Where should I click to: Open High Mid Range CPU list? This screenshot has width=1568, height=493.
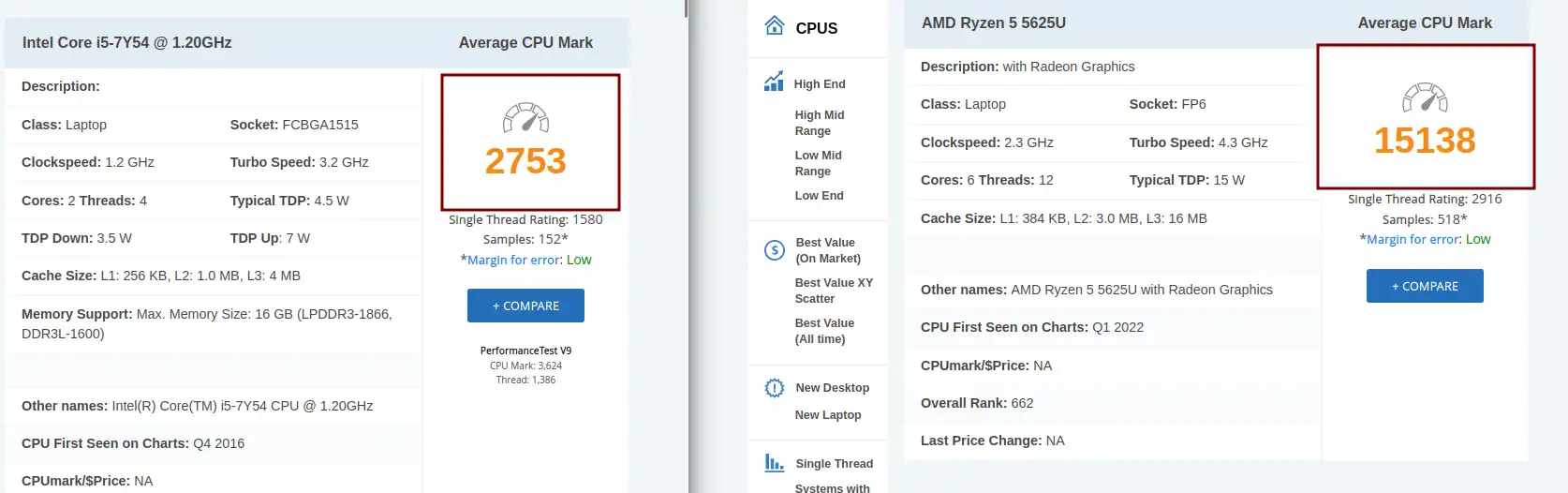[820, 123]
